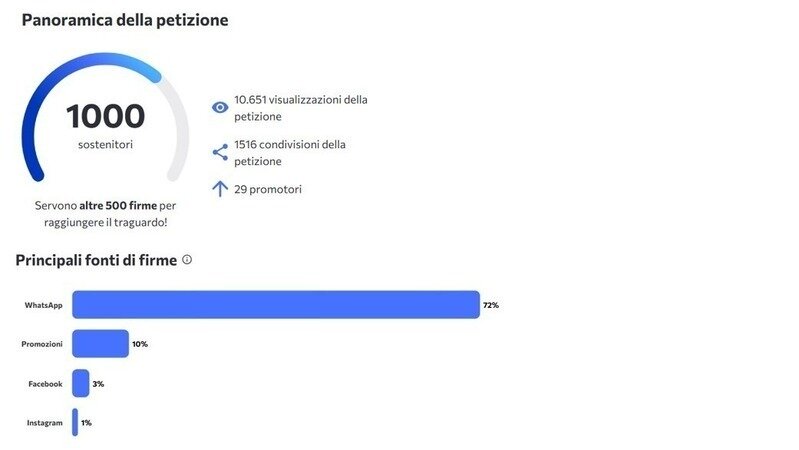Click the 1516 condivisioni della petizione text
Screen dimensions: 799x450
[x=289, y=152]
